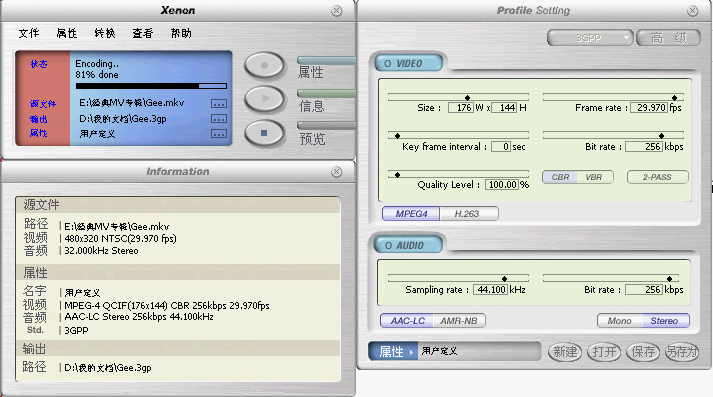
Task: Toggle the 2-PASS encoding option
Action: point(657,177)
